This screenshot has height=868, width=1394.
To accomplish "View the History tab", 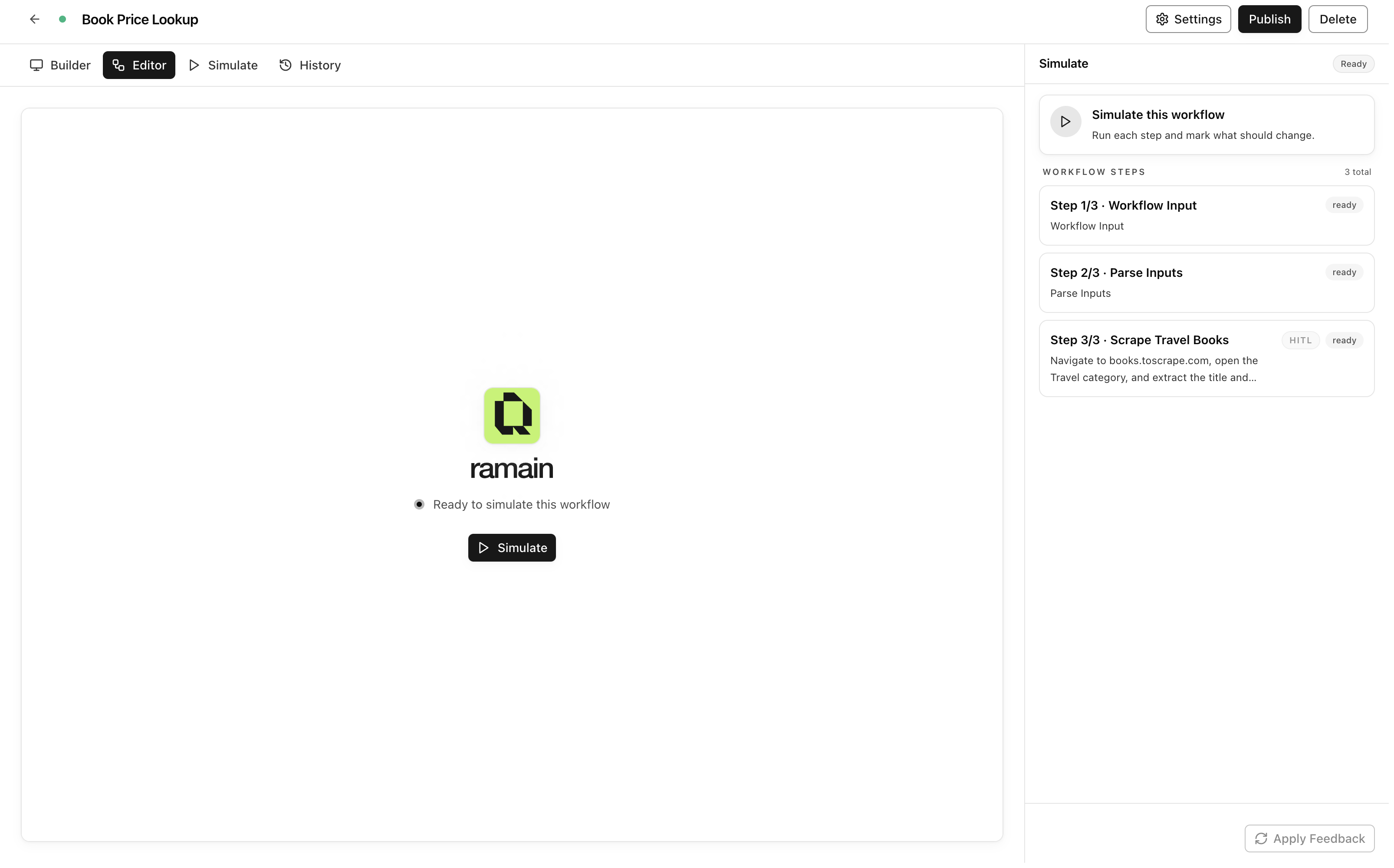I will (312, 66).
